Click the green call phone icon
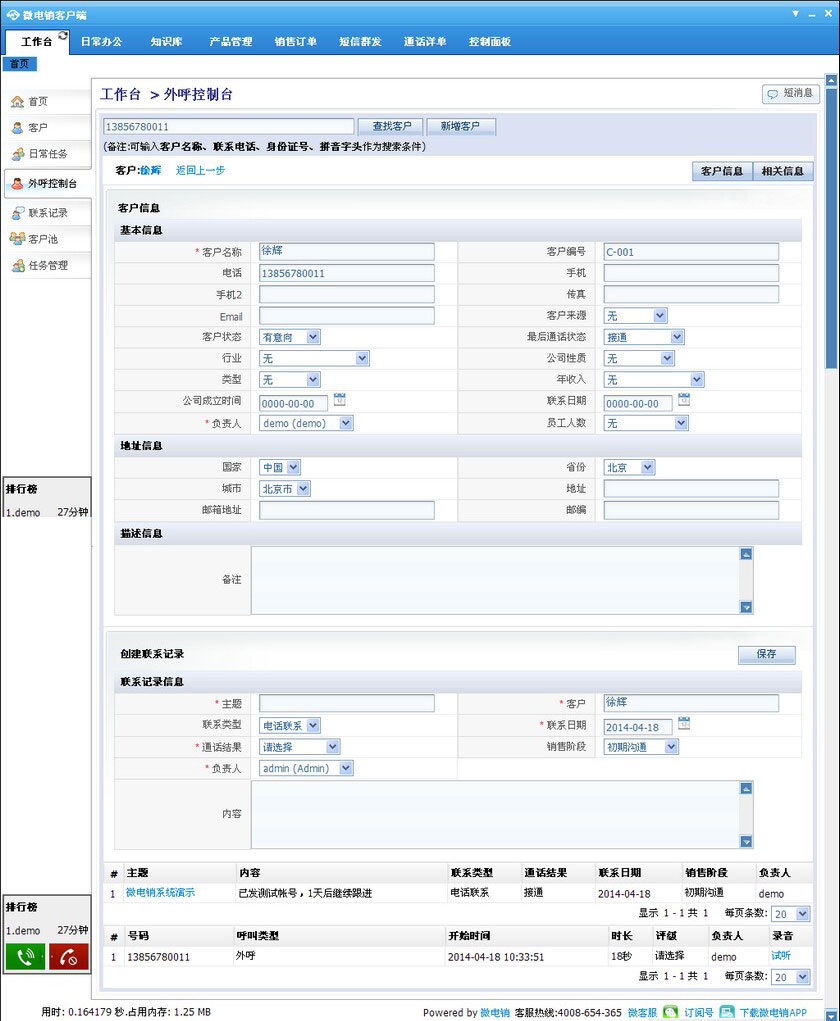The height and width of the screenshot is (1021, 840). (x=25, y=957)
